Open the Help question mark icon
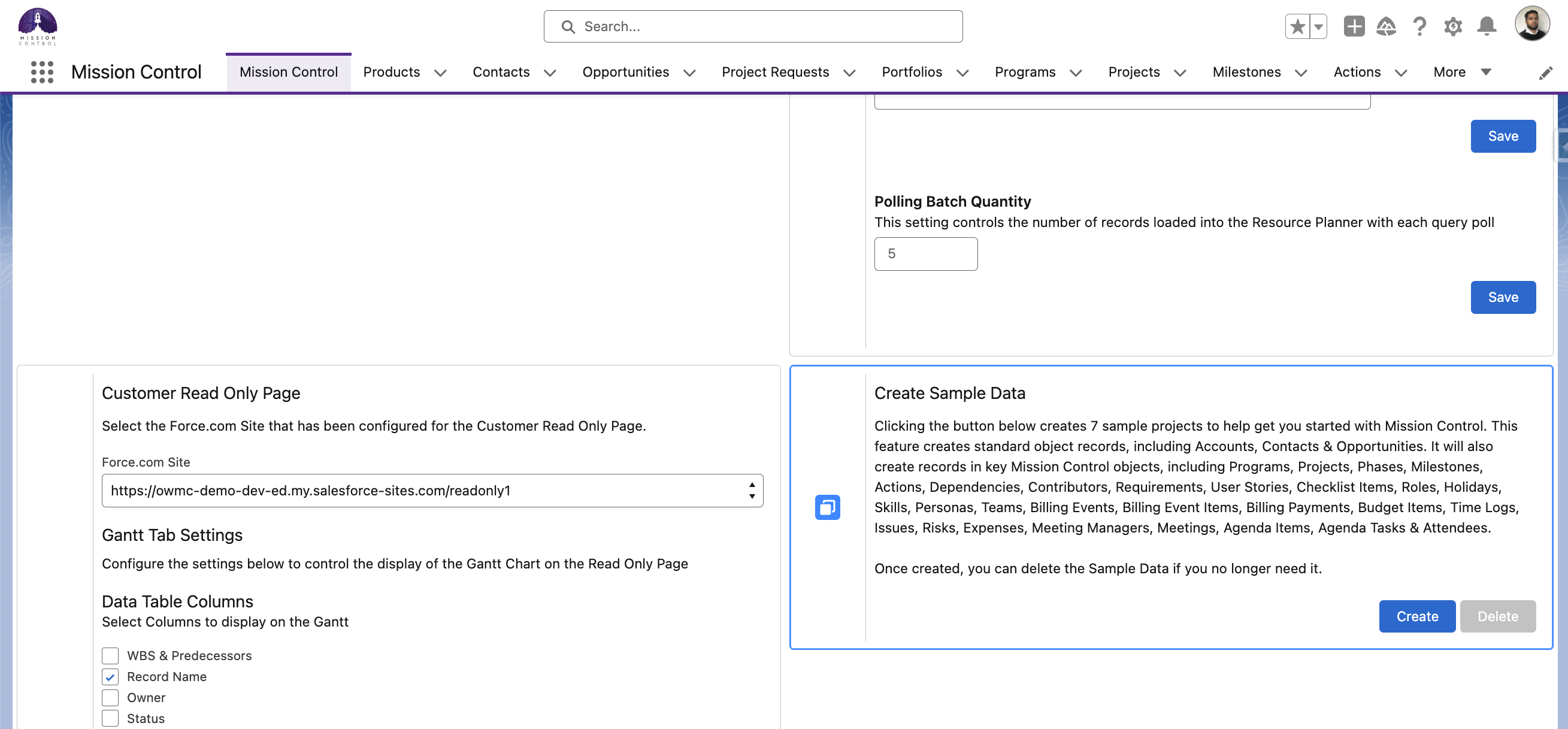Image resolution: width=1568 pixels, height=729 pixels. point(1420,26)
